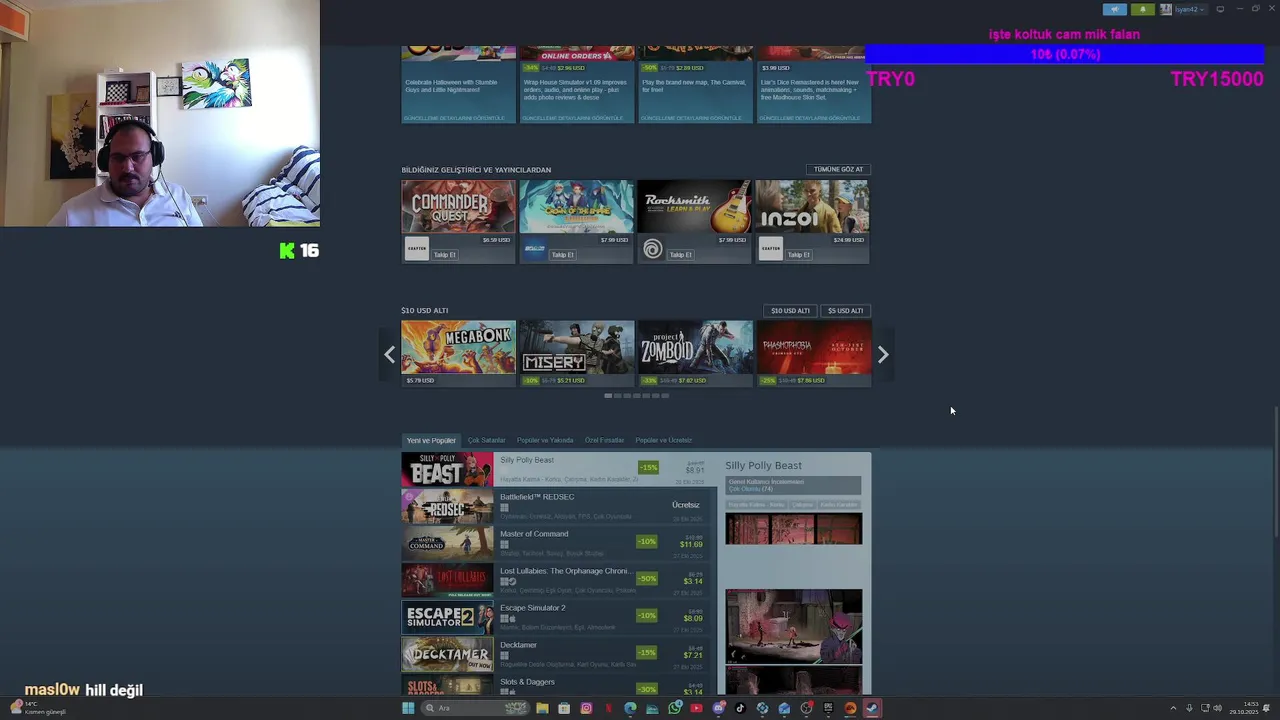Click the Ubisoft publisher logo under Rocksmith

[x=653, y=250]
